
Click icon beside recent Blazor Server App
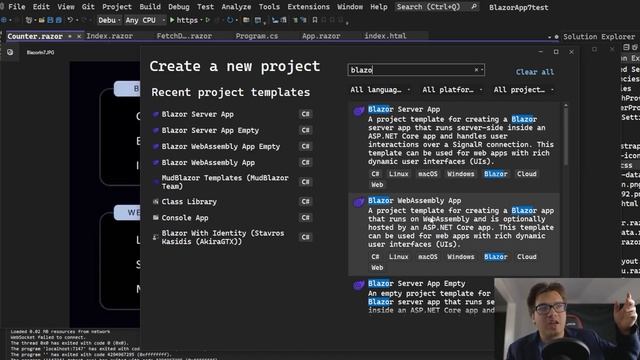point(156,115)
